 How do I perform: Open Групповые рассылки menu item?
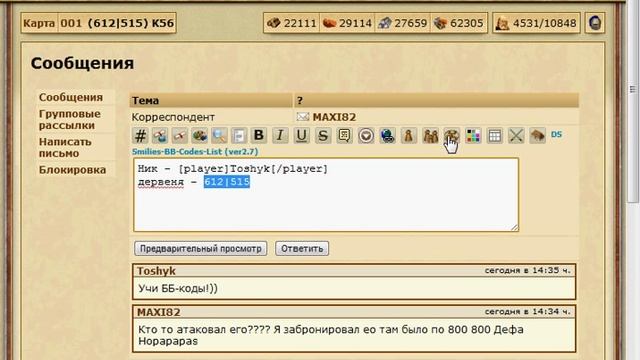[x=70, y=120]
